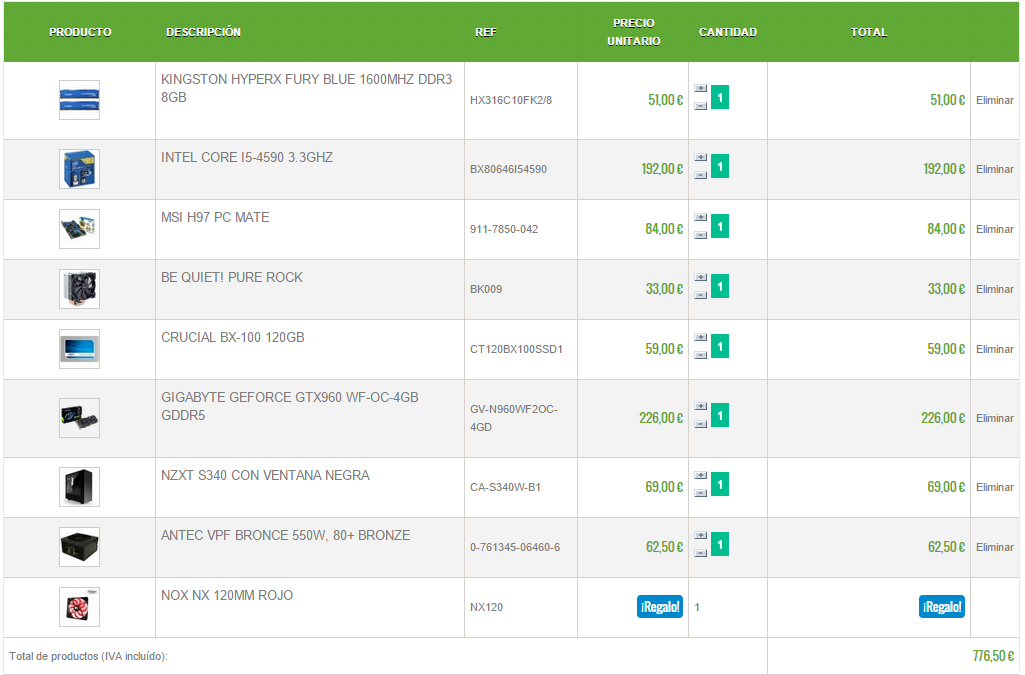Increase quantity of Kingston HyperX Fury RAM
The height and width of the screenshot is (675, 1025).
pyautogui.click(x=700, y=88)
